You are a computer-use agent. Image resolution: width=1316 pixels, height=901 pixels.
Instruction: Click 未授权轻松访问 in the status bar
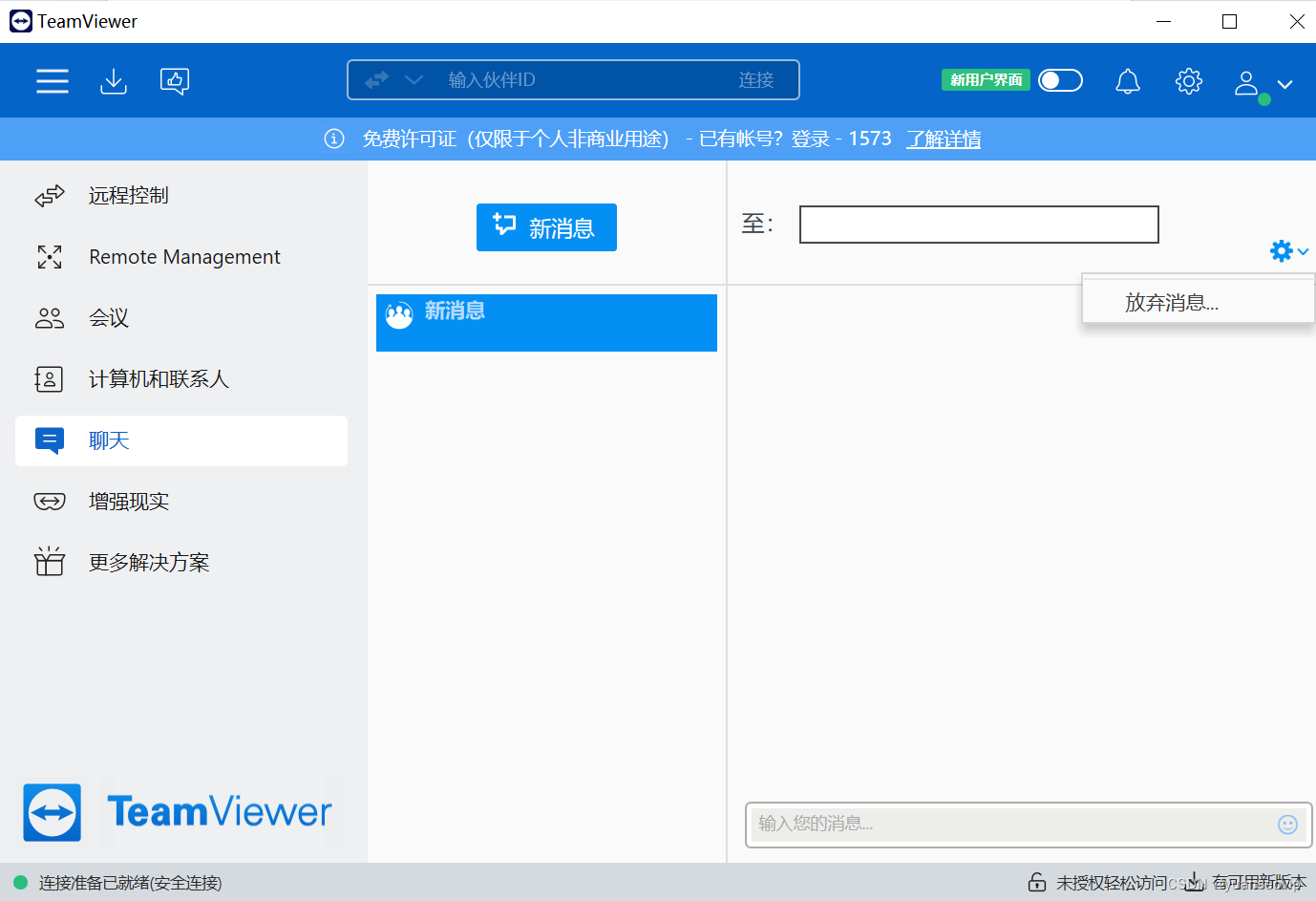click(x=1112, y=883)
